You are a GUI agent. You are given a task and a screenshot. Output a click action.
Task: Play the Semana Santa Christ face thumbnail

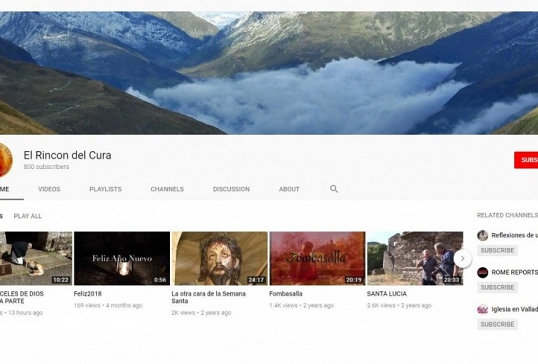(x=220, y=258)
